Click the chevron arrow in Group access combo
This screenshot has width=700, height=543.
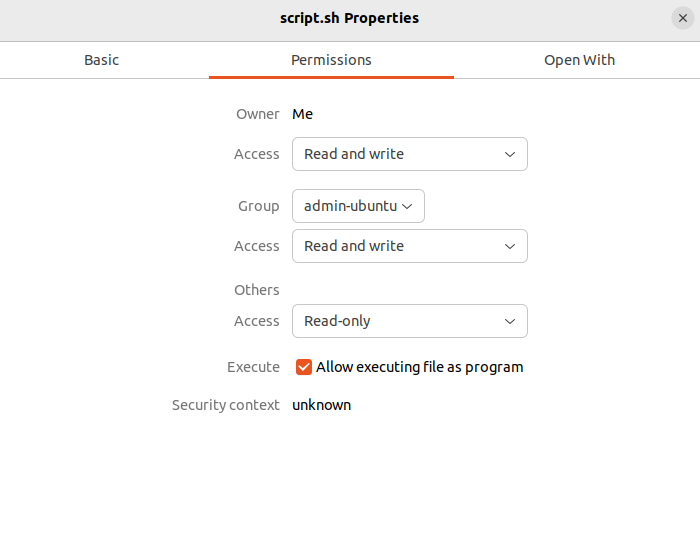[x=510, y=246]
